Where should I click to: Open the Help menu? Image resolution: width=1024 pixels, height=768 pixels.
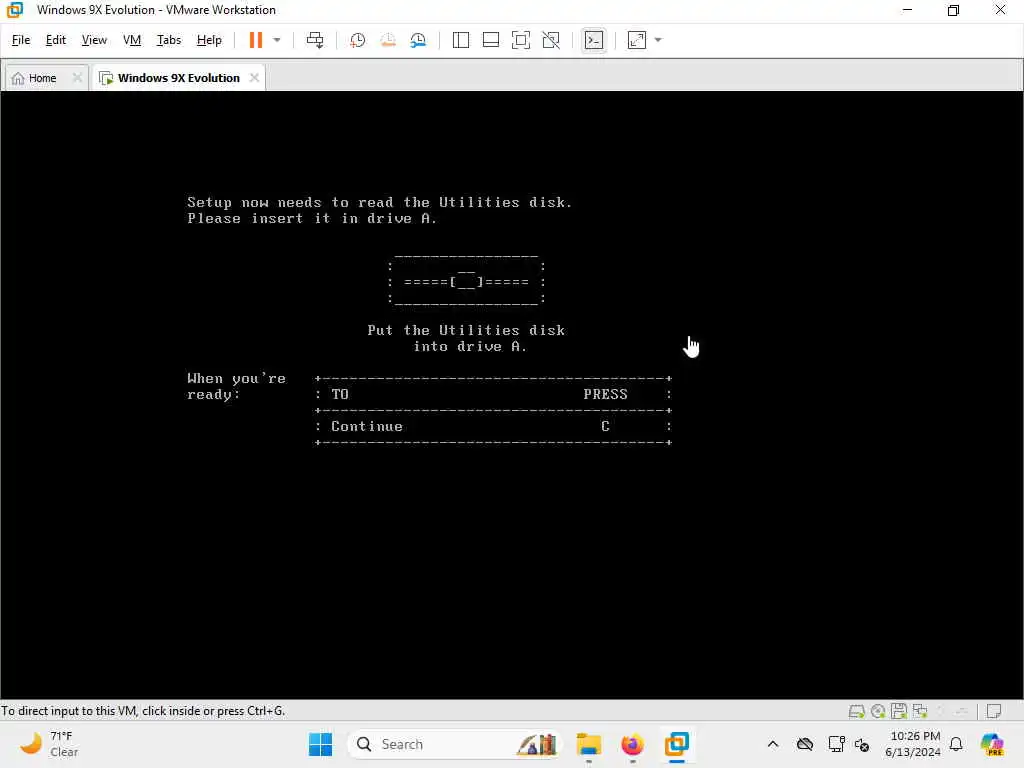point(209,40)
